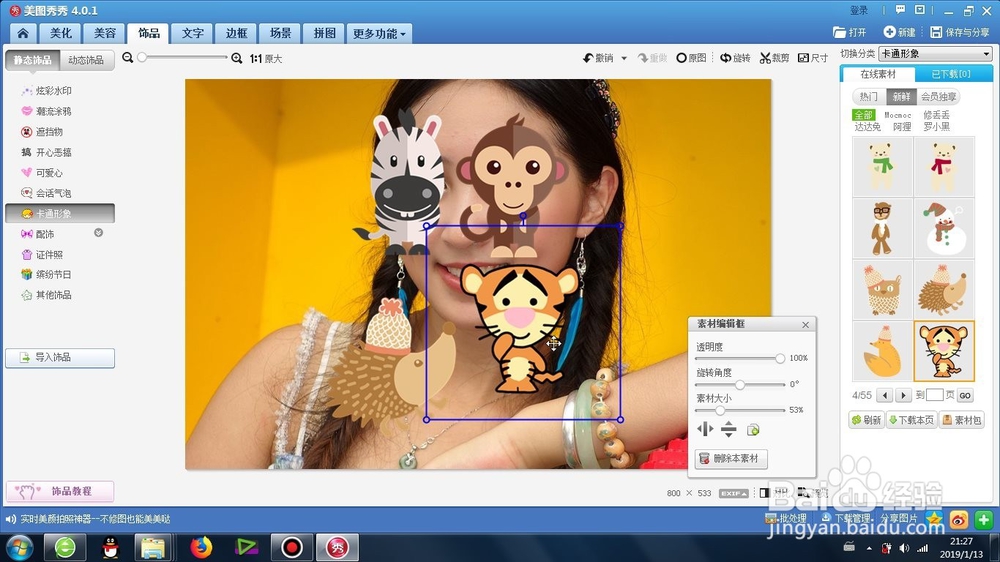Switch to 在线素材 tab

[878, 74]
